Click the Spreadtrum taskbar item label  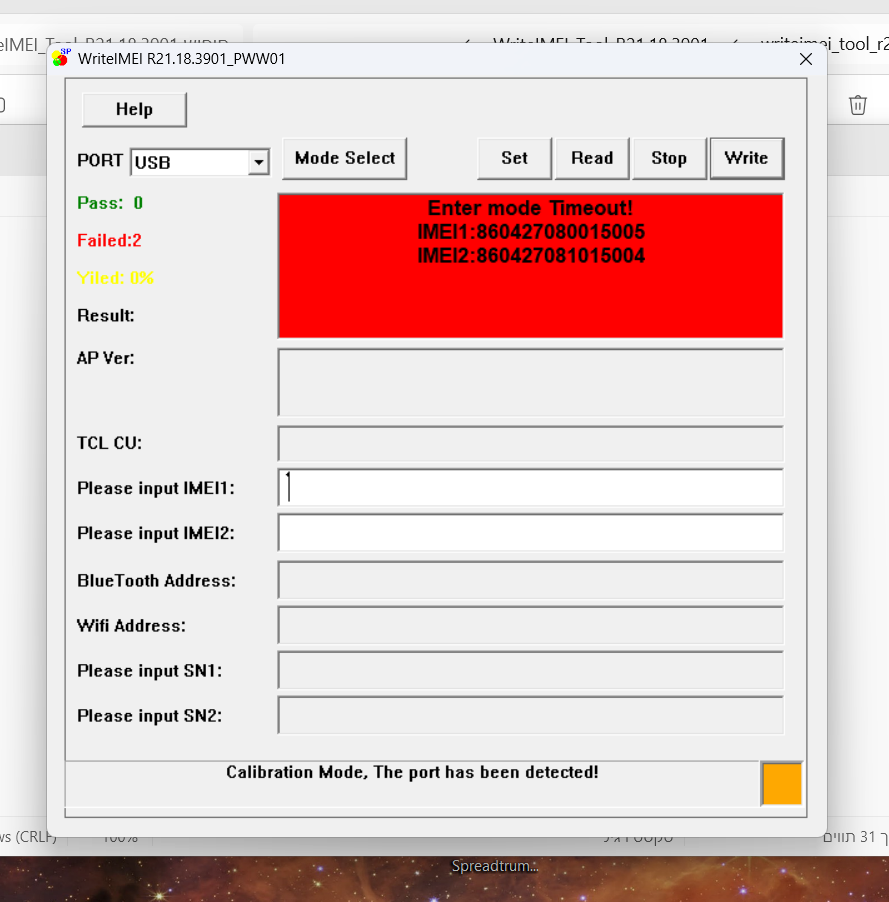pyautogui.click(x=494, y=866)
